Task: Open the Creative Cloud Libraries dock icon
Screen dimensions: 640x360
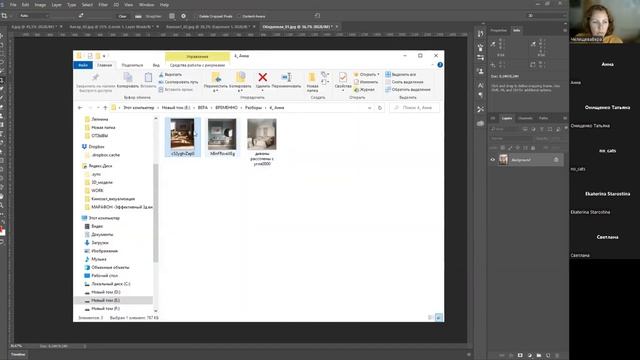Action: point(480,123)
